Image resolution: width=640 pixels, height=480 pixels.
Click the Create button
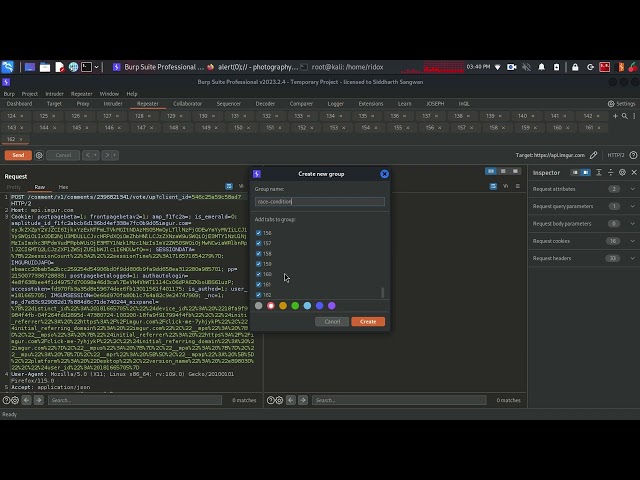(368, 321)
